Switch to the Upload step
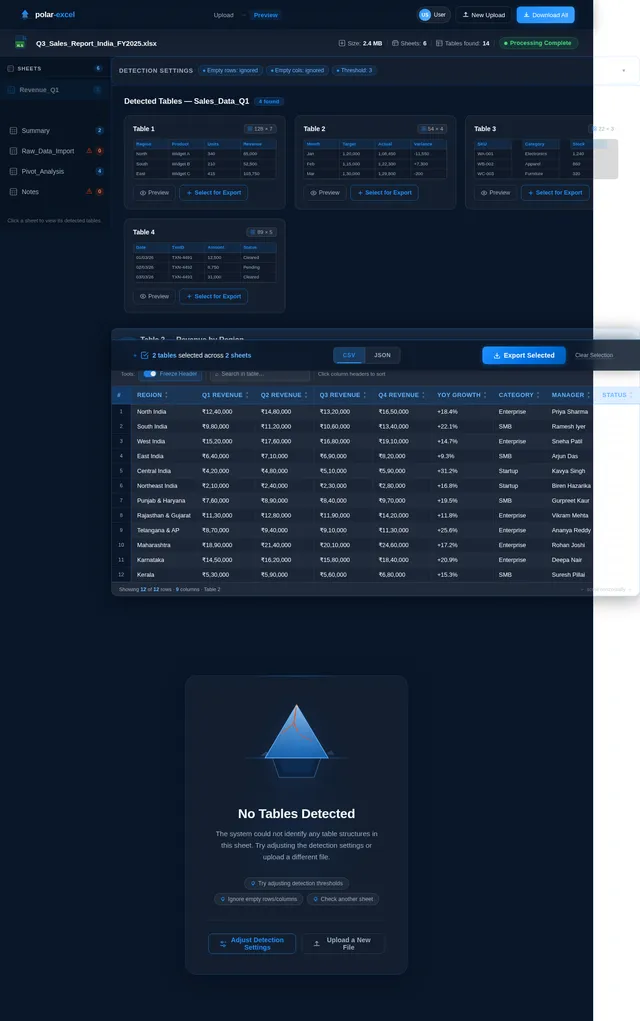The image size is (640, 1021). tap(224, 15)
